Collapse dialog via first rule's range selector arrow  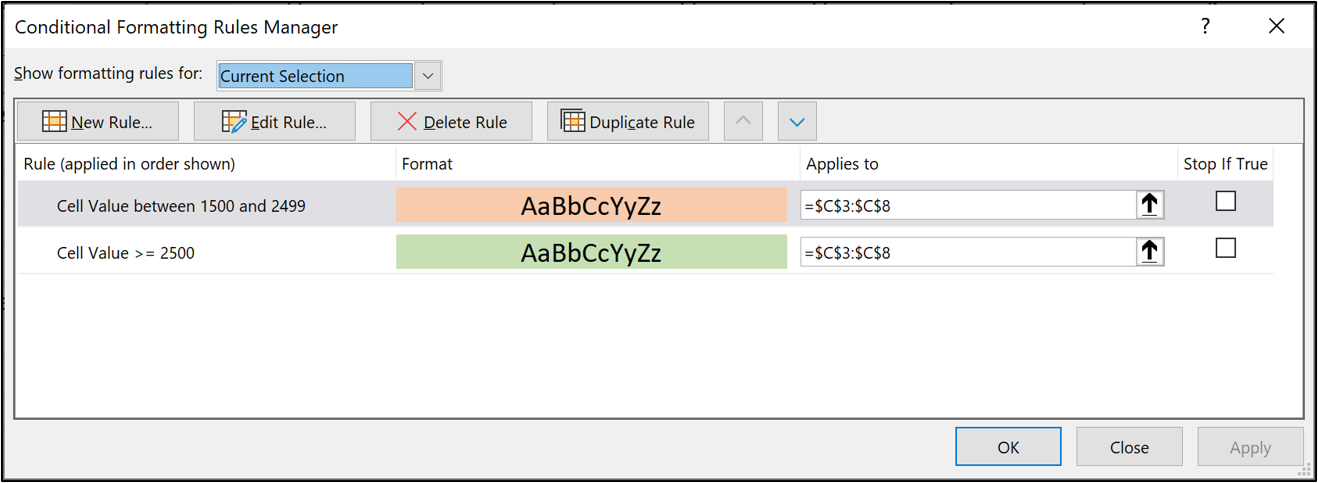1150,205
